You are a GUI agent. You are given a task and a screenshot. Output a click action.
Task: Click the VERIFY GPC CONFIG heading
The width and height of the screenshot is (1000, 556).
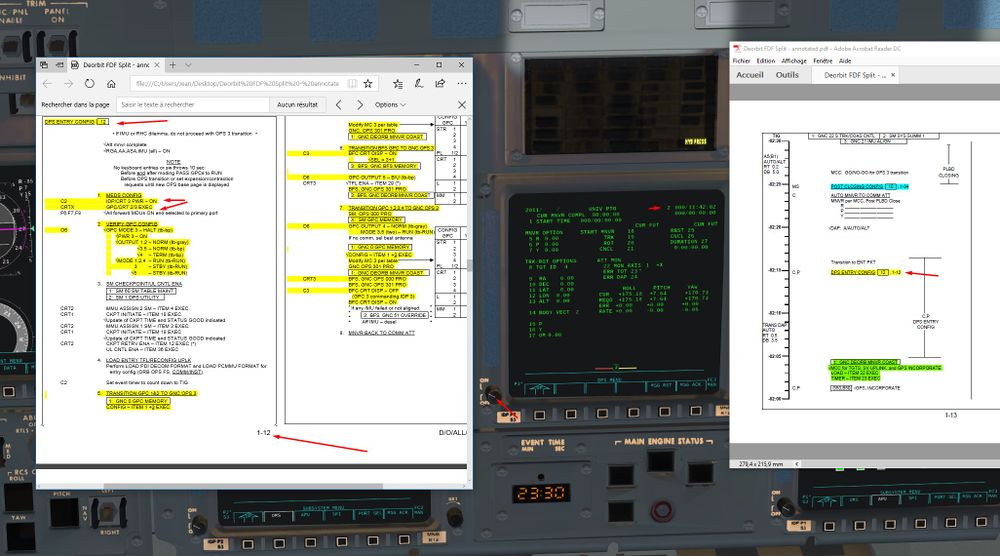[131, 224]
